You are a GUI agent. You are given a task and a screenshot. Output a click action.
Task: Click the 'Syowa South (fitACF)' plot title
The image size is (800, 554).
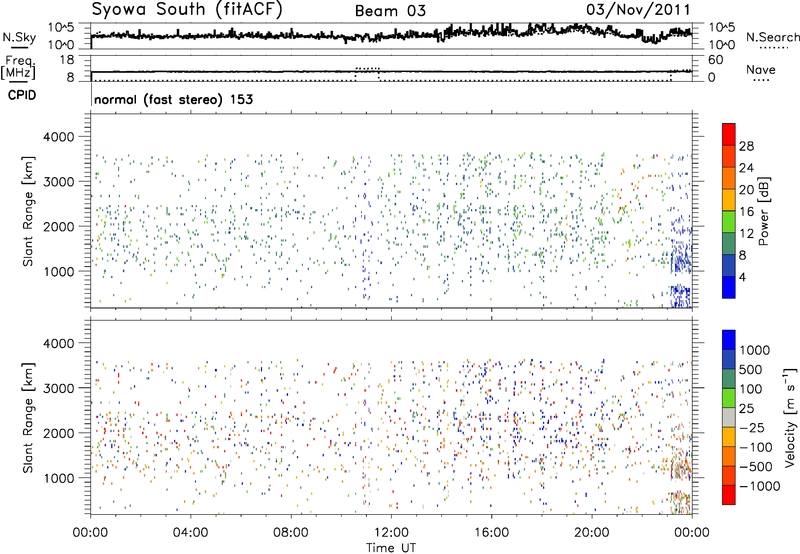tap(187, 10)
